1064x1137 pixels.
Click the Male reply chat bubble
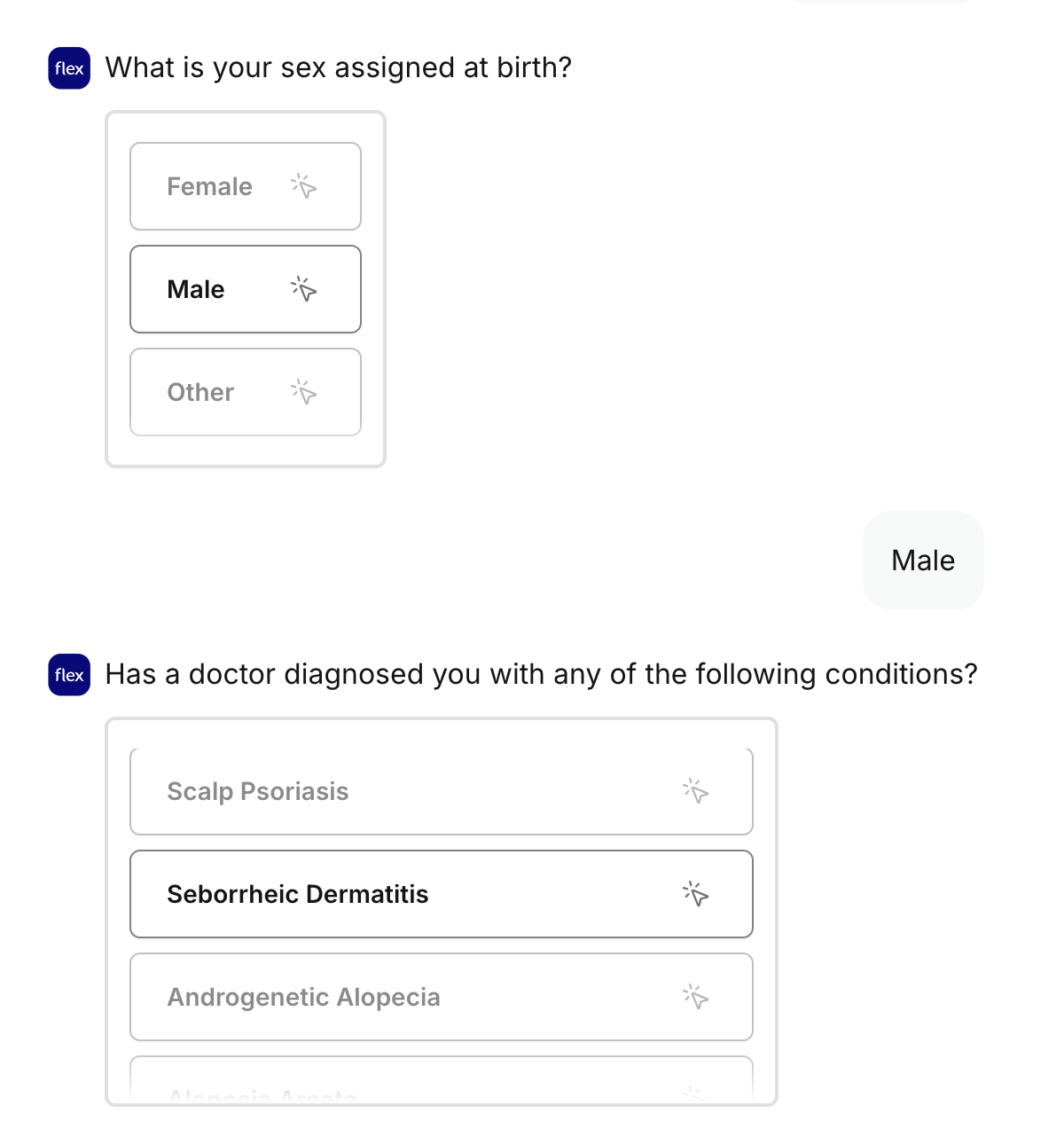click(x=923, y=561)
